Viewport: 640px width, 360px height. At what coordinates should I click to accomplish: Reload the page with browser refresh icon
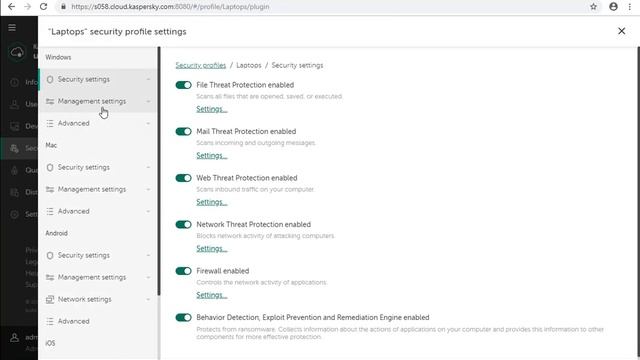click(x=43, y=7)
